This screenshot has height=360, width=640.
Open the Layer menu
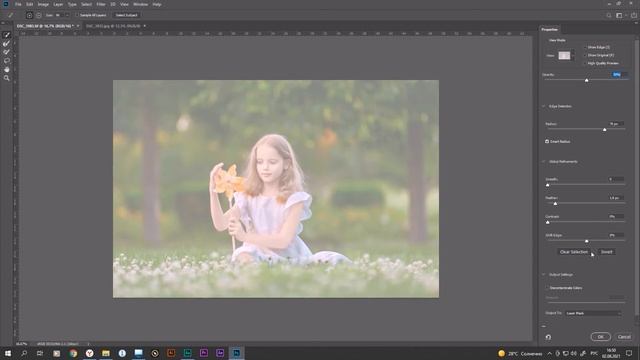click(x=58, y=4)
